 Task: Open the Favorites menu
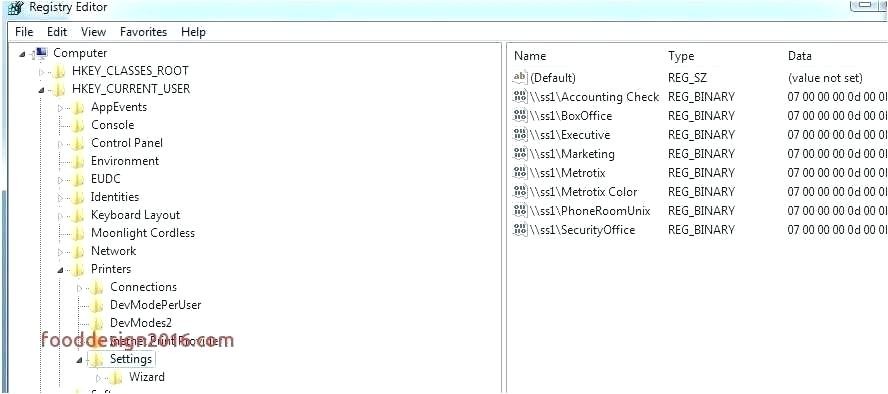click(143, 32)
